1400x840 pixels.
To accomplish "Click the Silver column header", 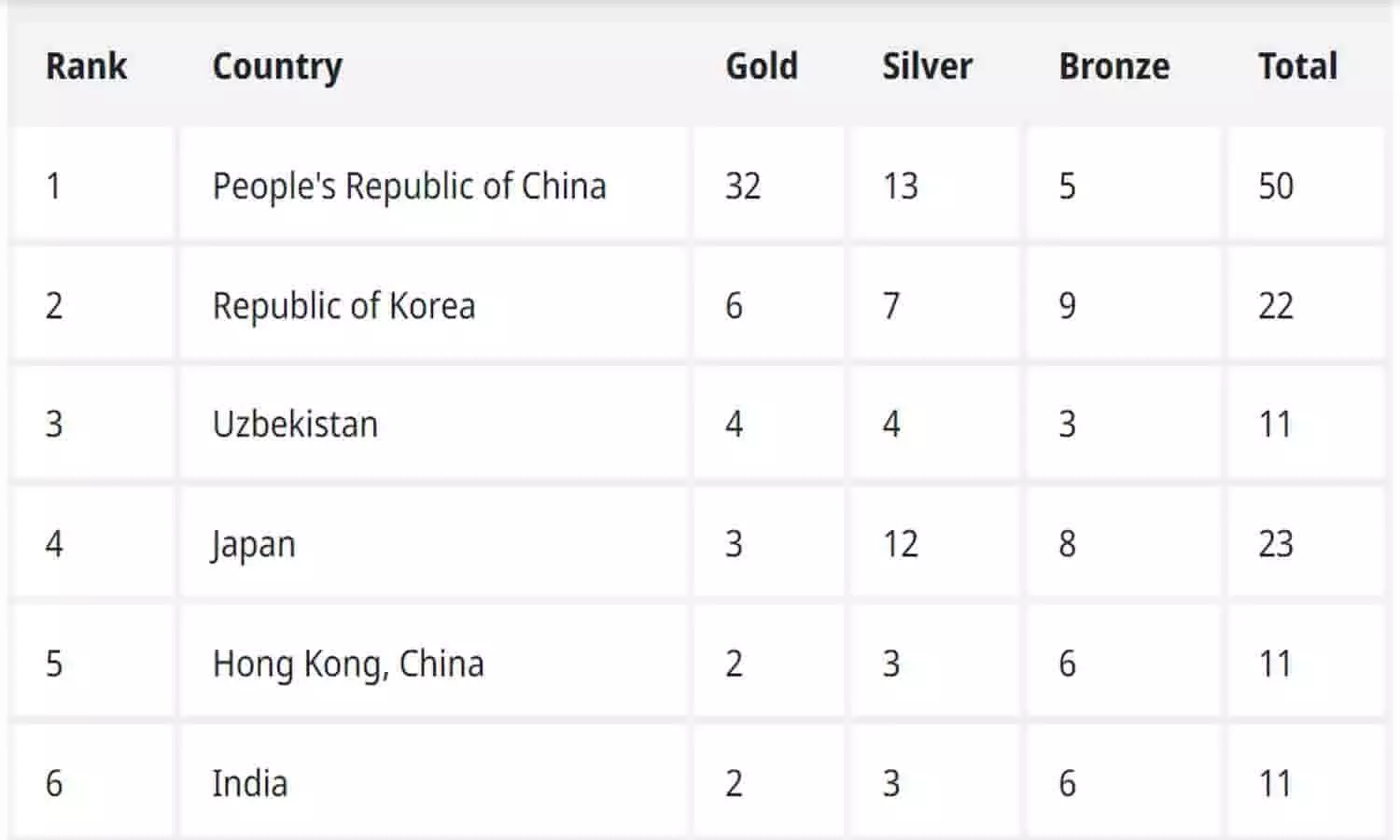I will 927,66.
